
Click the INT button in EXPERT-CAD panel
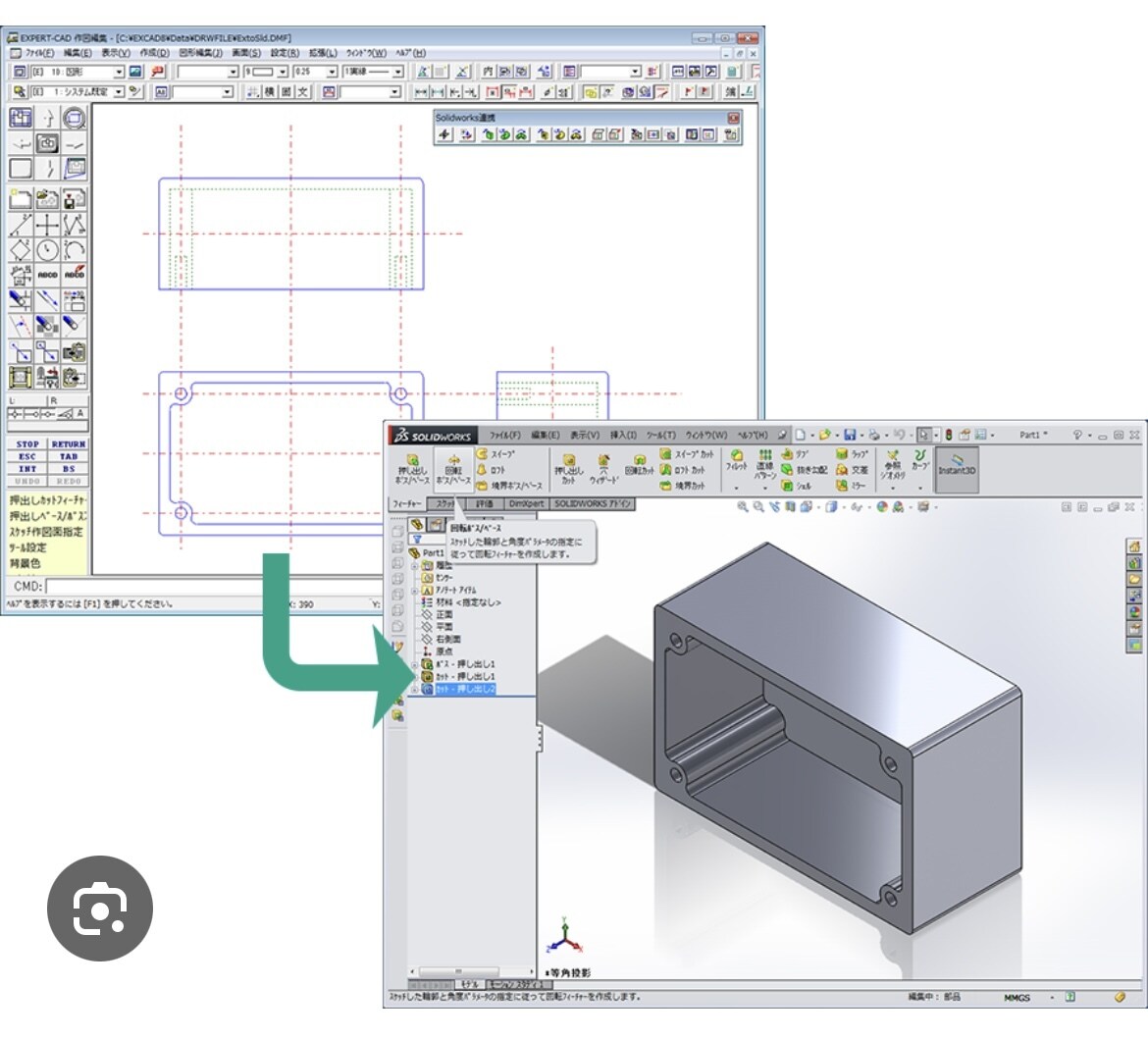coord(27,468)
